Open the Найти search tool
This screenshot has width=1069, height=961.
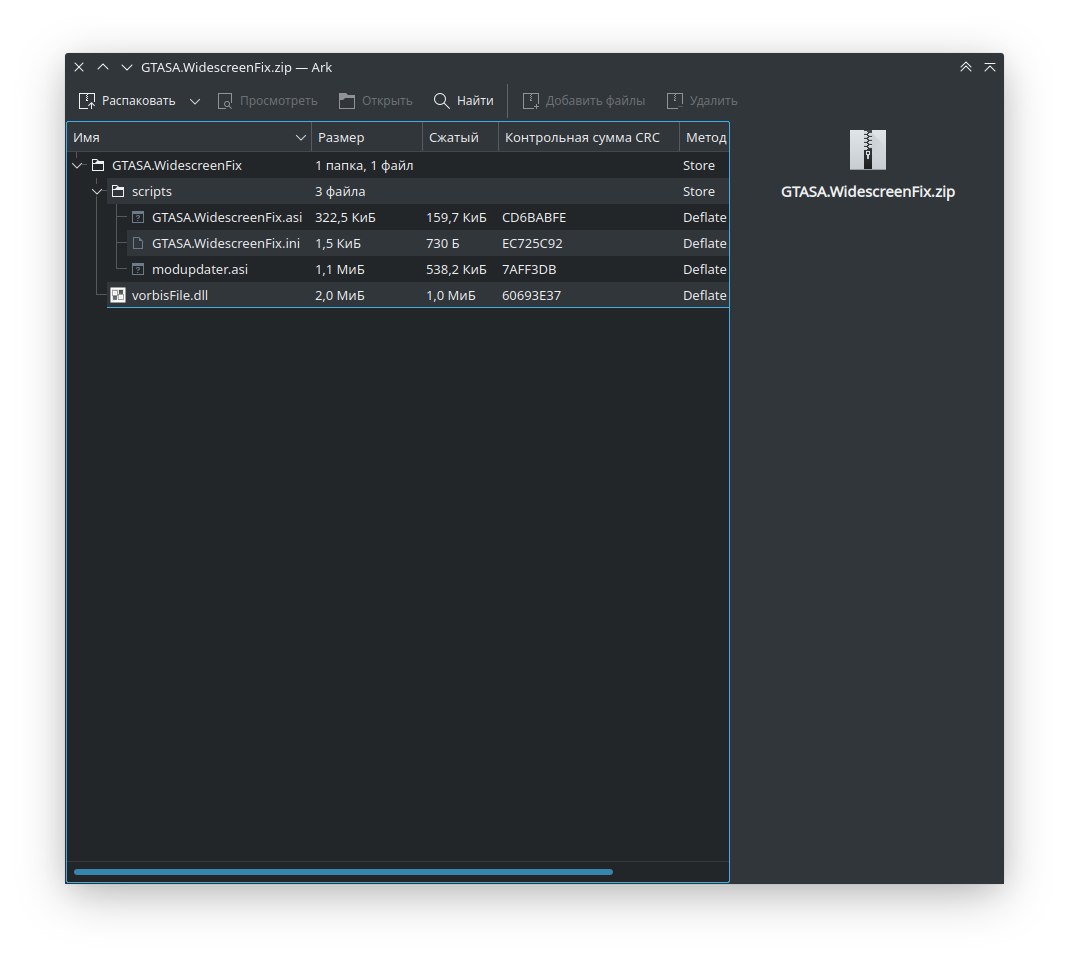point(464,101)
